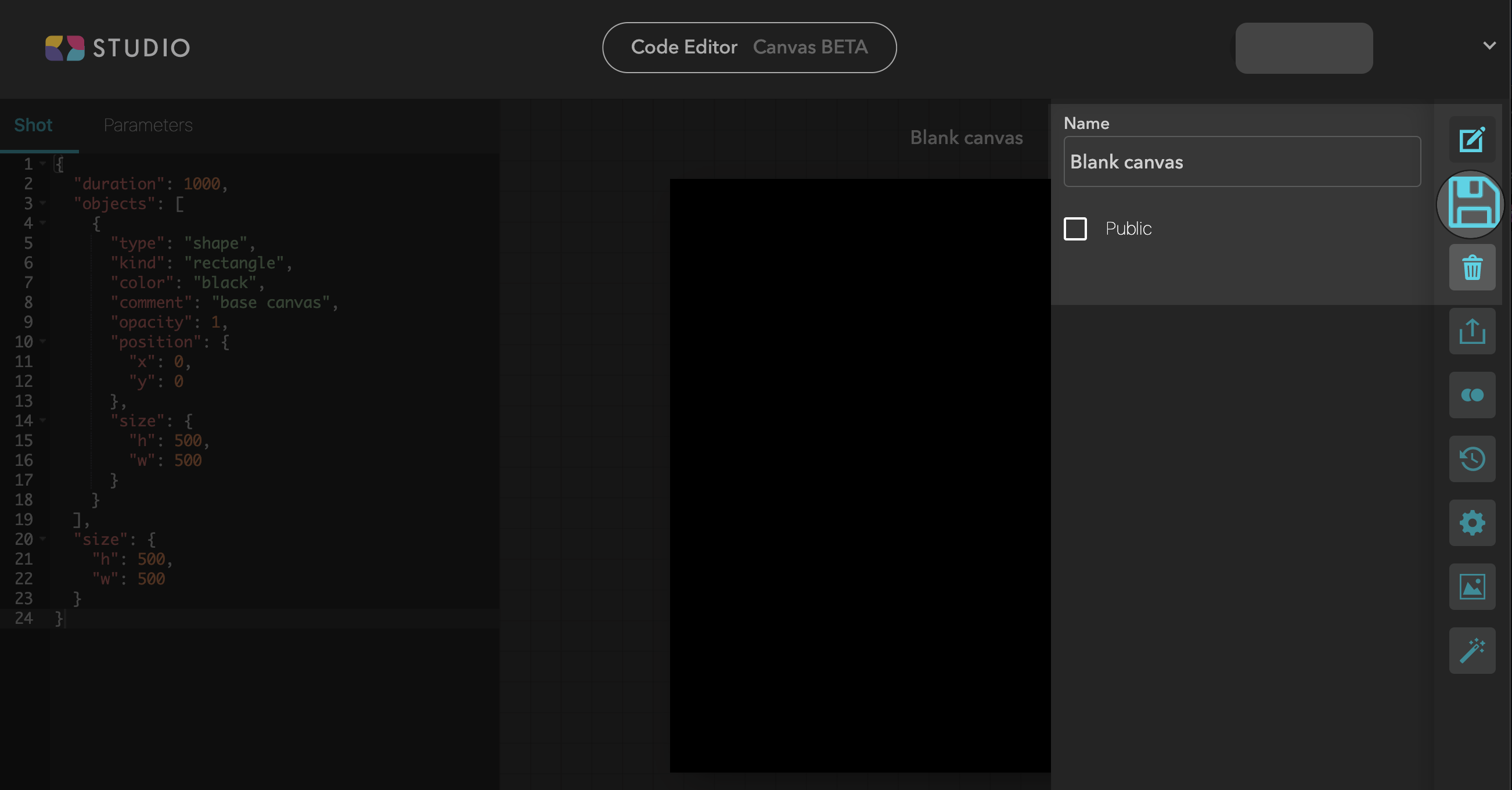The image size is (1512, 790).
Task: Open the settings gear icon
Action: pyautogui.click(x=1472, y=523)
